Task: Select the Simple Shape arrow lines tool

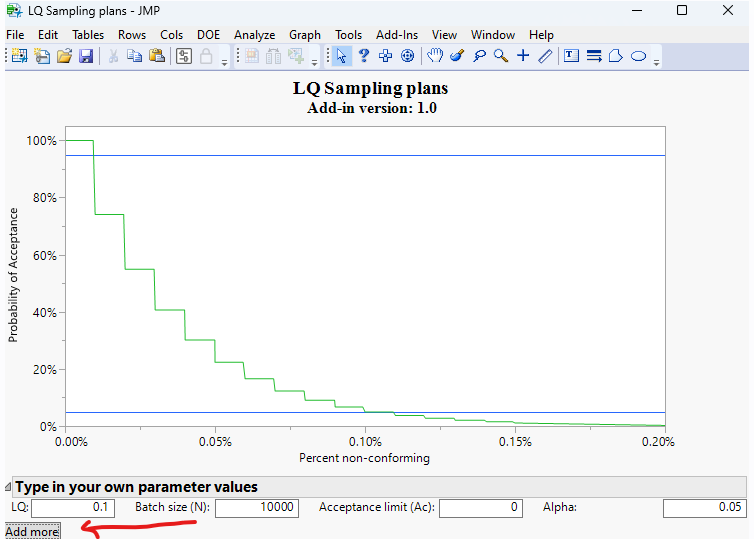Action: click(x=594, y=56)
